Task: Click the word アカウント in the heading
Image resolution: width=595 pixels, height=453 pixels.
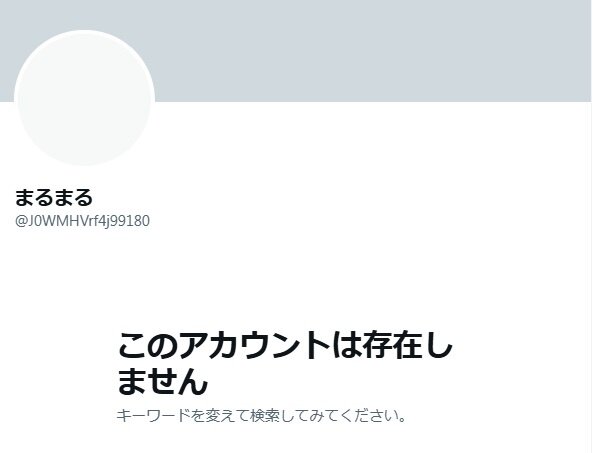Action: [255, 345]
